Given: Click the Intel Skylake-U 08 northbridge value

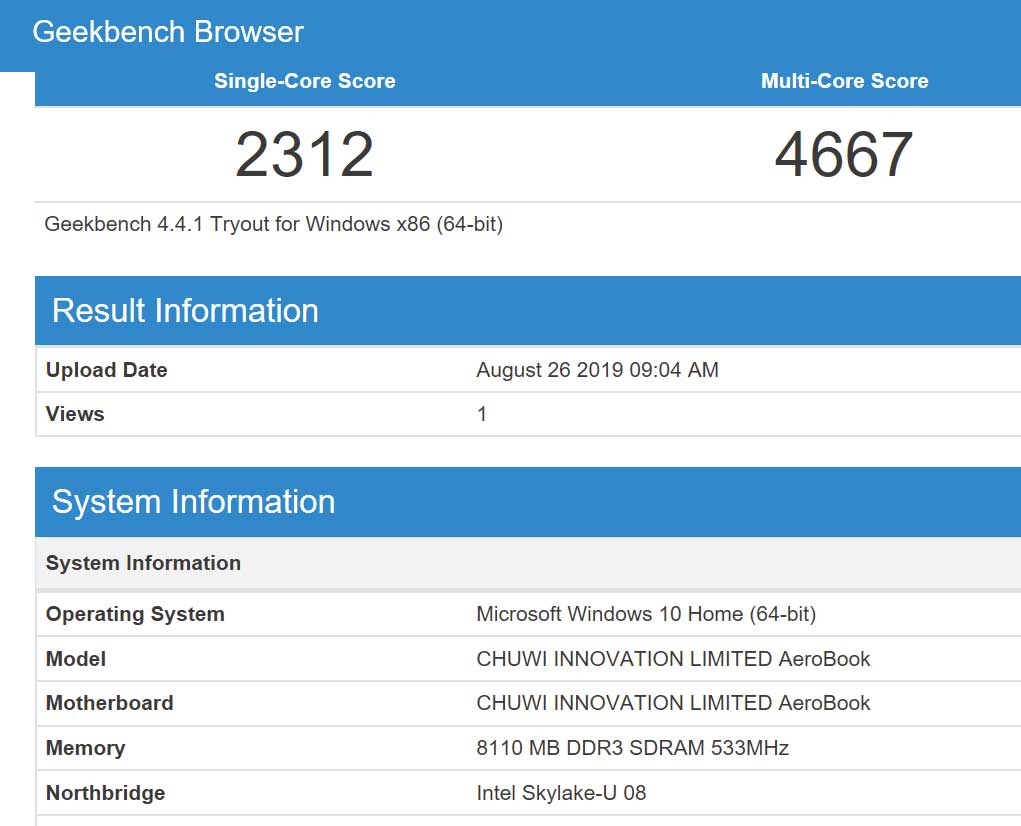Looking at the screenshot, I should [561, 793].
